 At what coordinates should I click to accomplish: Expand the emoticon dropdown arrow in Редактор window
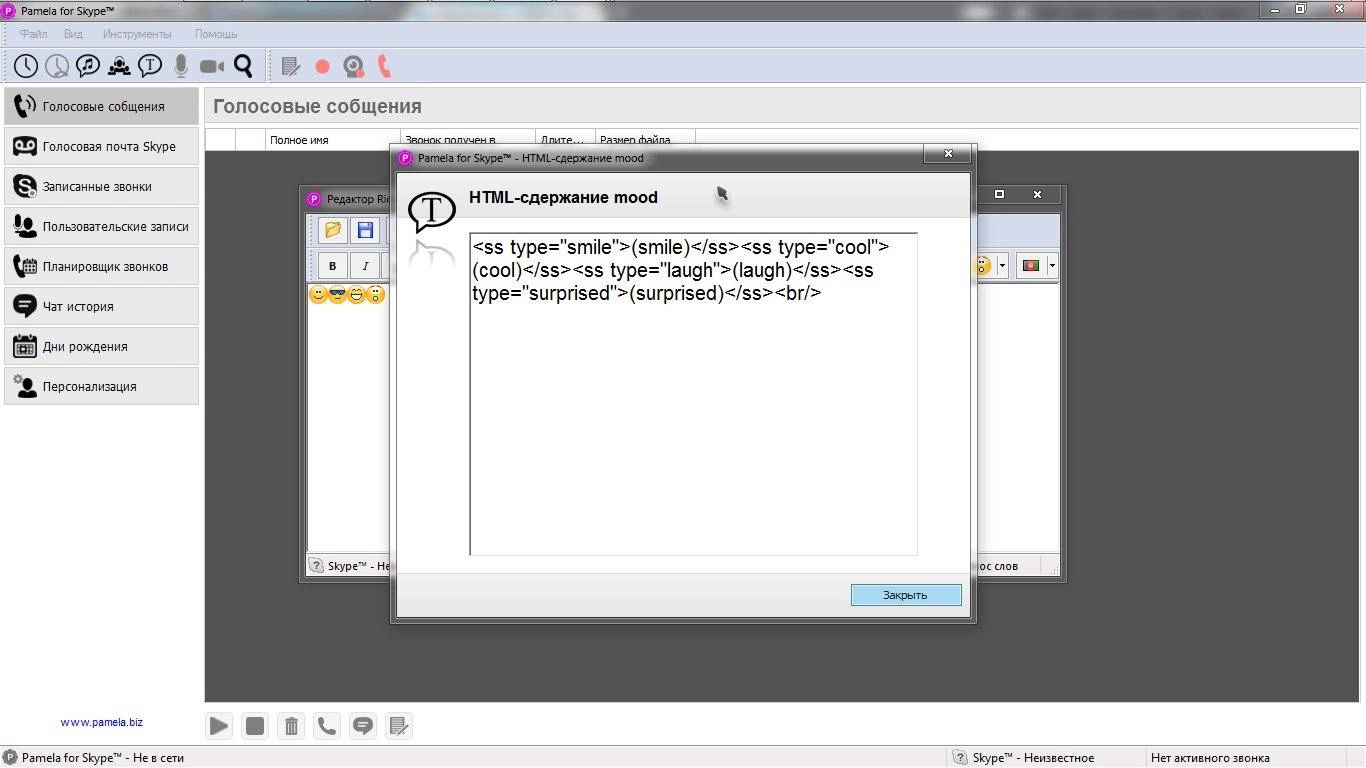[x=1002, y=266]
